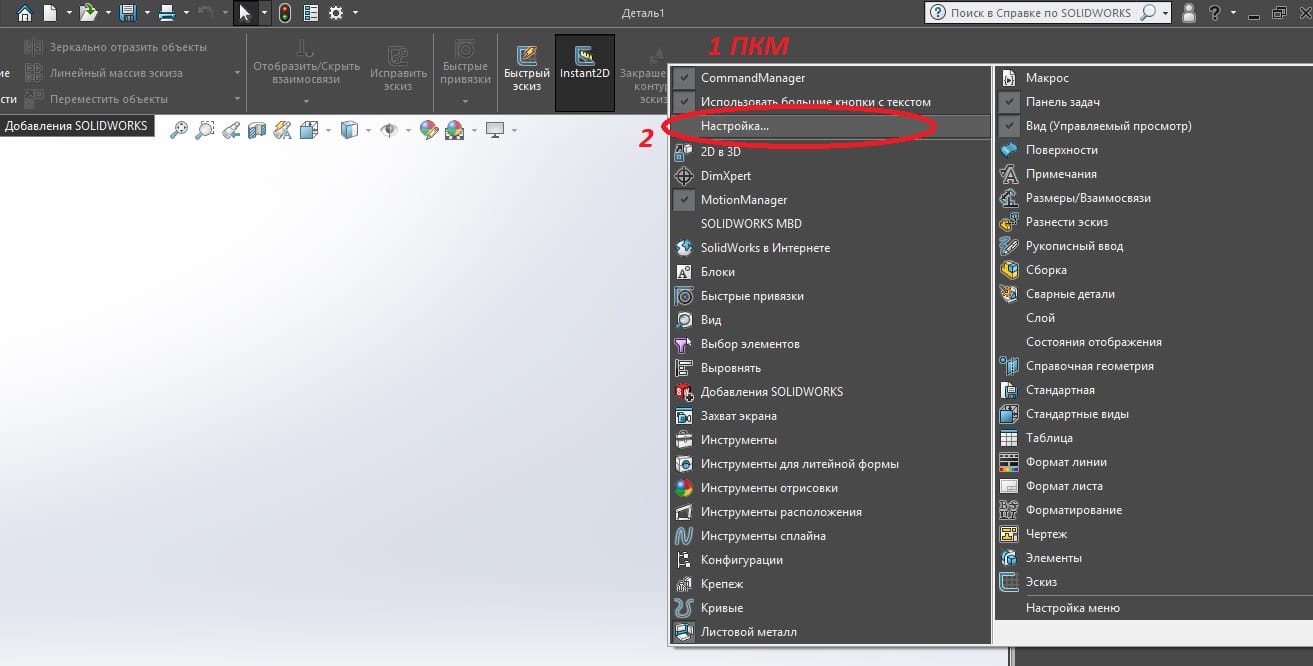
Task: Enable the DimXpert toolbar
Action: point(832,176)
